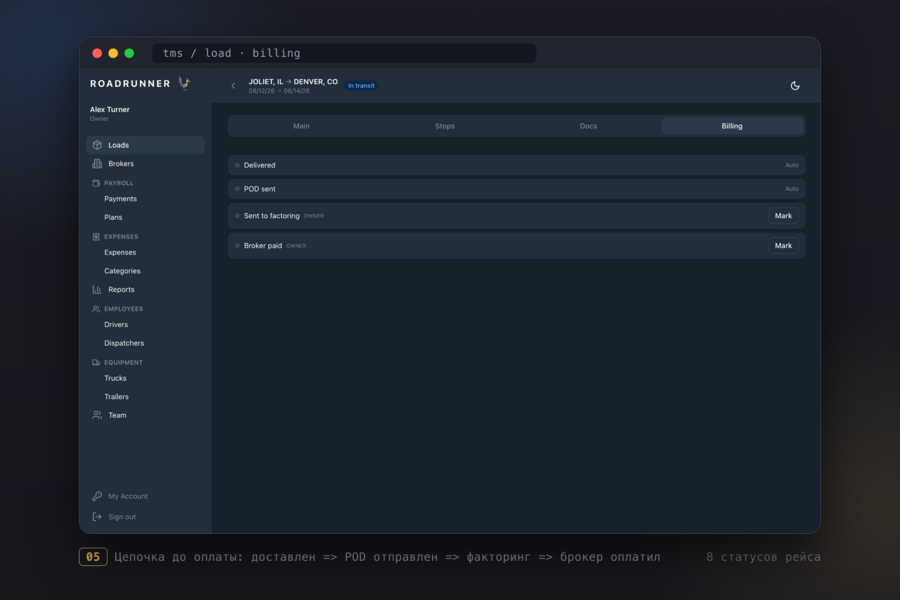Click the Reports bar chart icon
Viewport: 900px width, 600px height.
coord(97,289)
